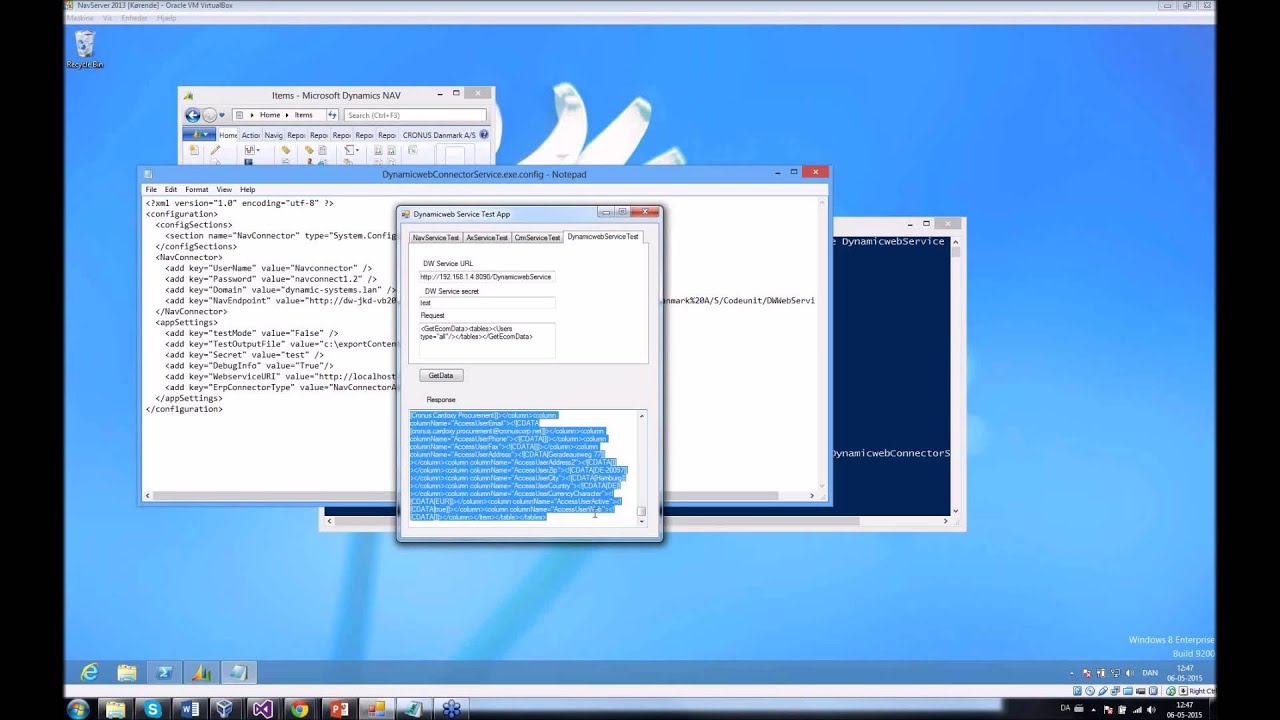Click Notepad horizontal scrollbar right arrow
Viewport: 1280px width, 720px height.
click(812, 496)
